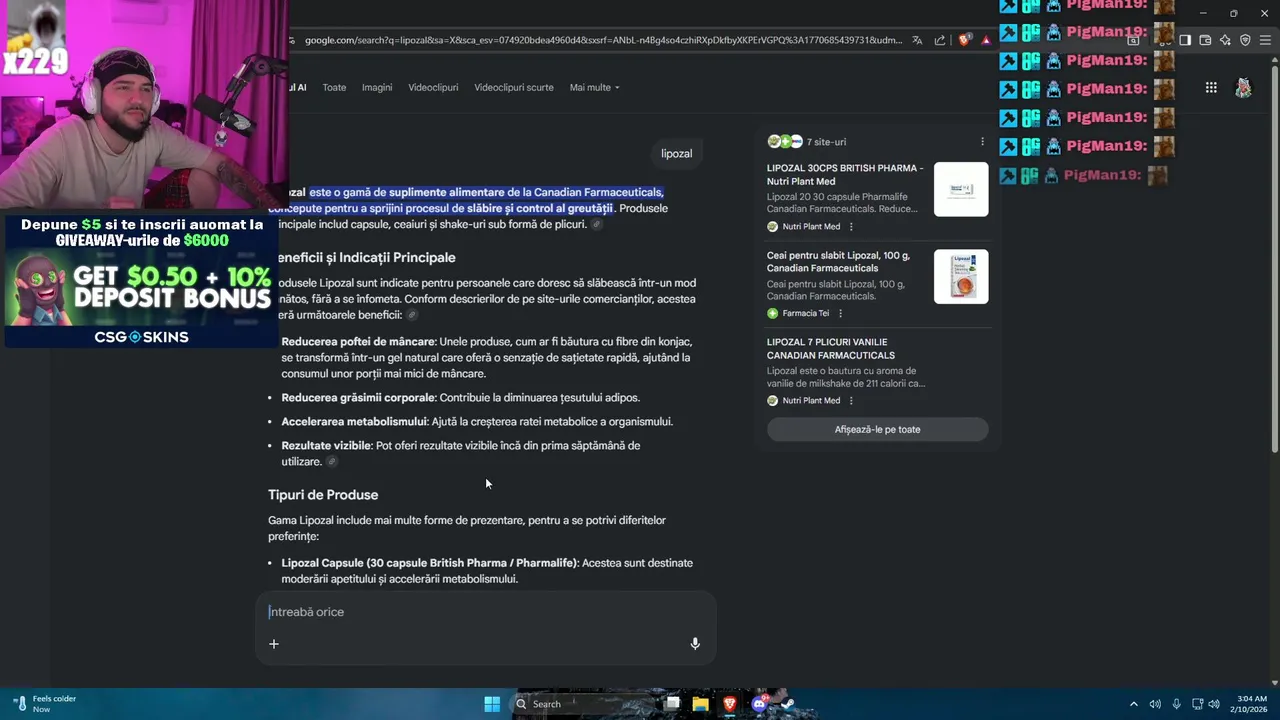
Task: Click the Windows Start button
Action: click(x=492, y=704)
